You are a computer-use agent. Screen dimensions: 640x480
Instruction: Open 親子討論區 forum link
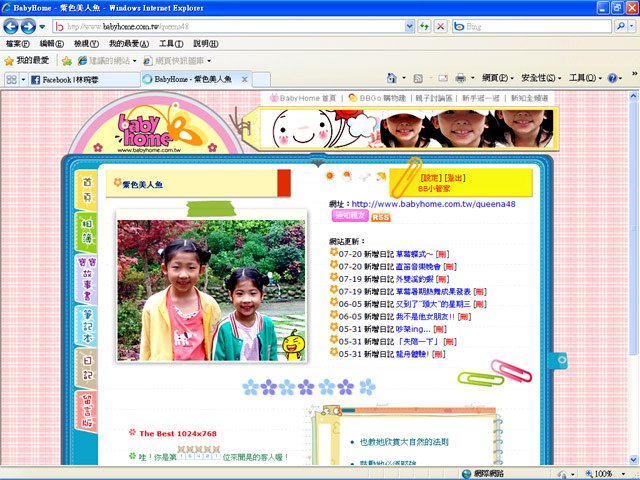click(x=434, y=98)
